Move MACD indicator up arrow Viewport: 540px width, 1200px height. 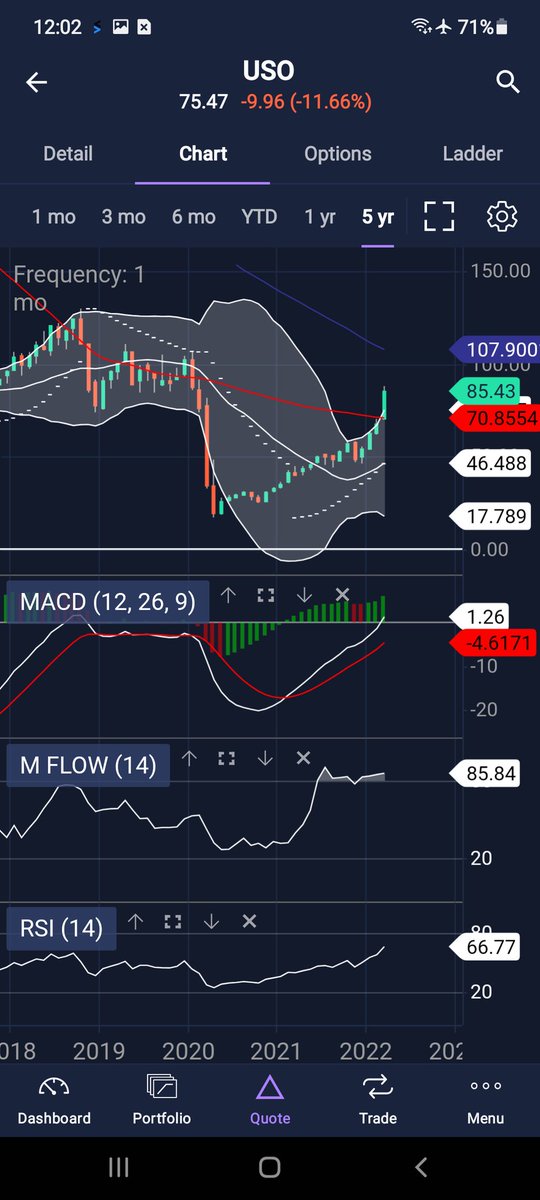(x=228, y=595)
